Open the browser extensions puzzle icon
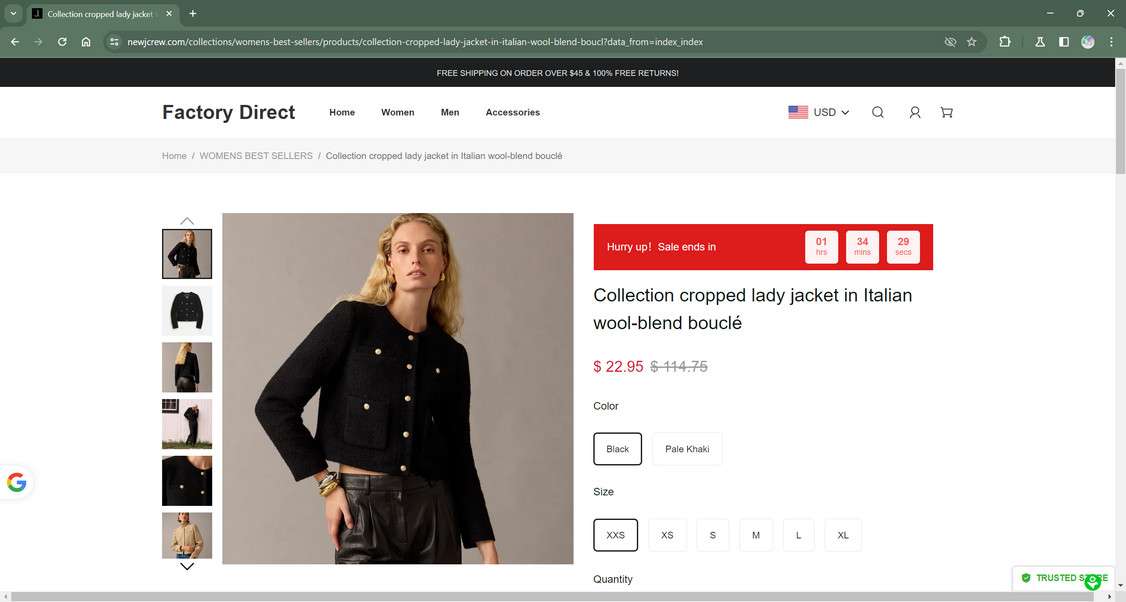 pyautogui.click(x=1004, y=42)
